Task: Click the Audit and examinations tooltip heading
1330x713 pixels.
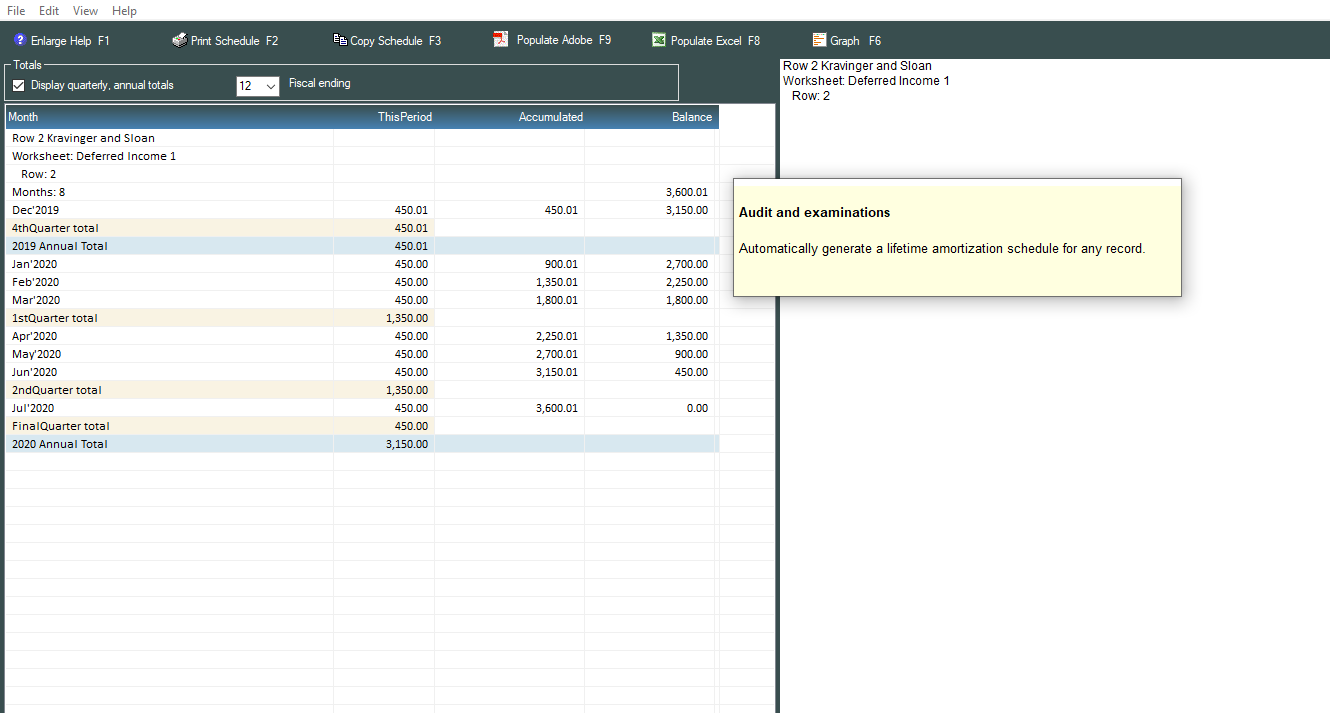Action: pos(814,213)
